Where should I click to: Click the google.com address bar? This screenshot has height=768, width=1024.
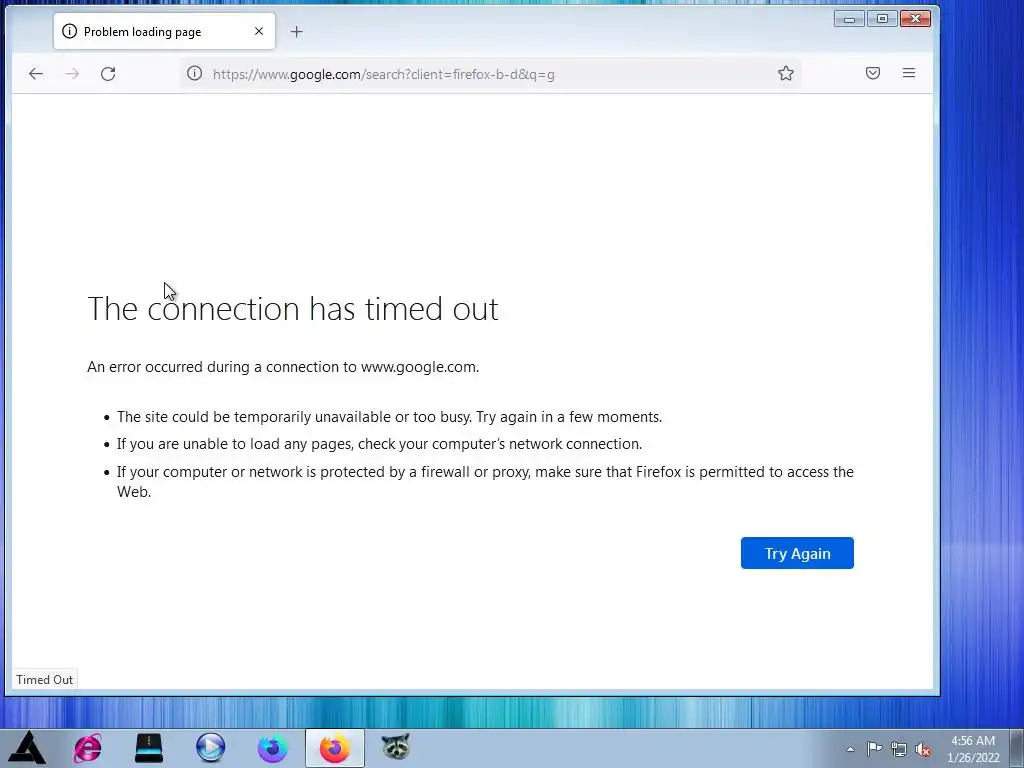(490, 74)
